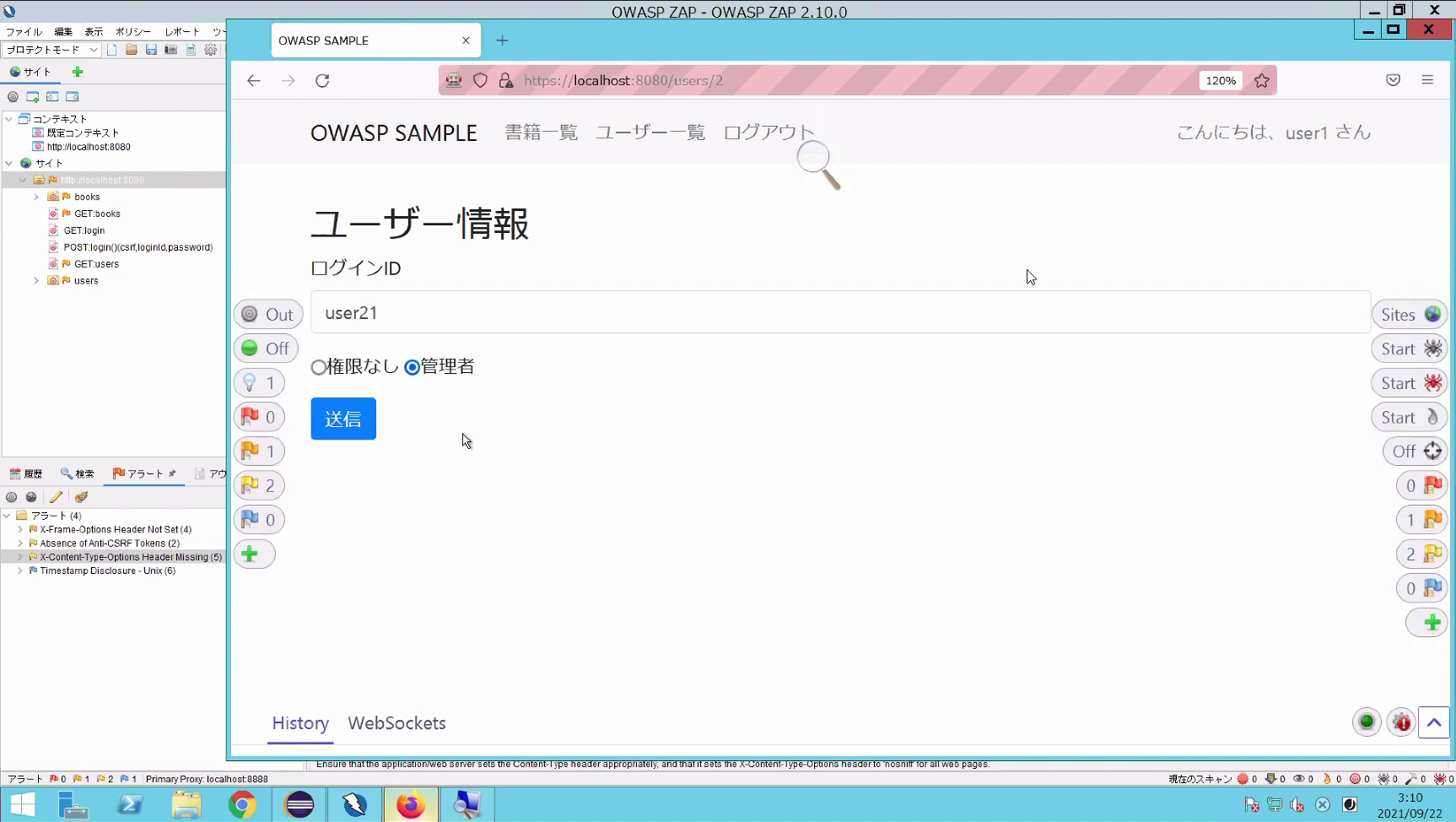Select the 管理者 radio button

(412, 367)
